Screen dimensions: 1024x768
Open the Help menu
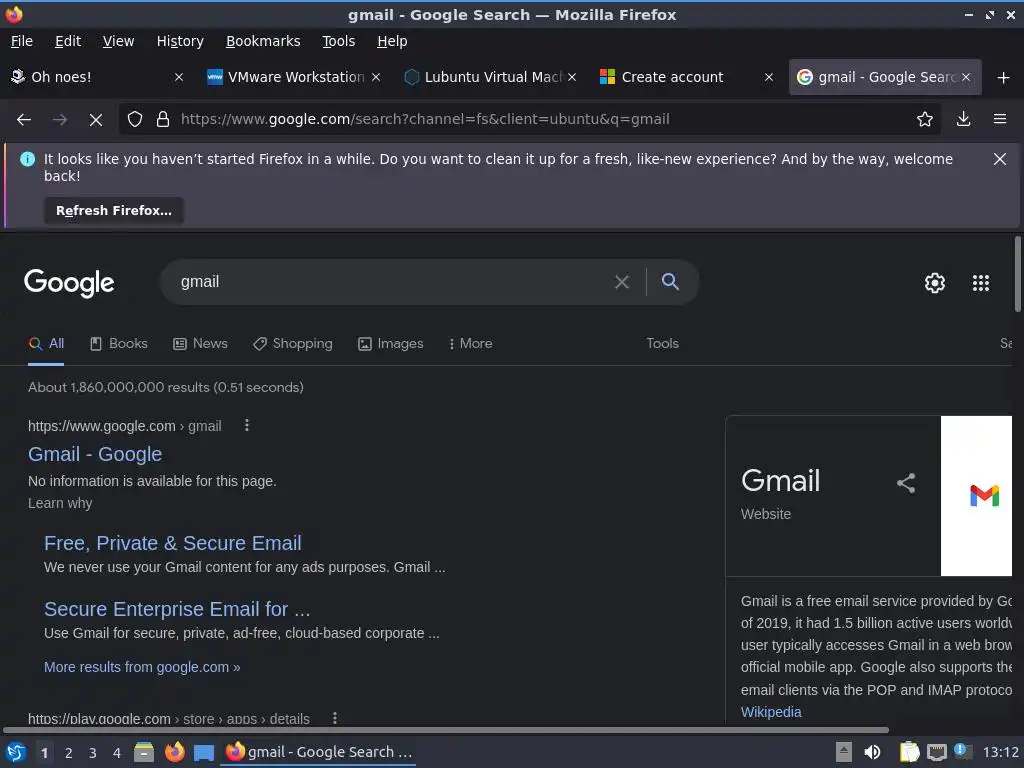[x=392, y=41]
